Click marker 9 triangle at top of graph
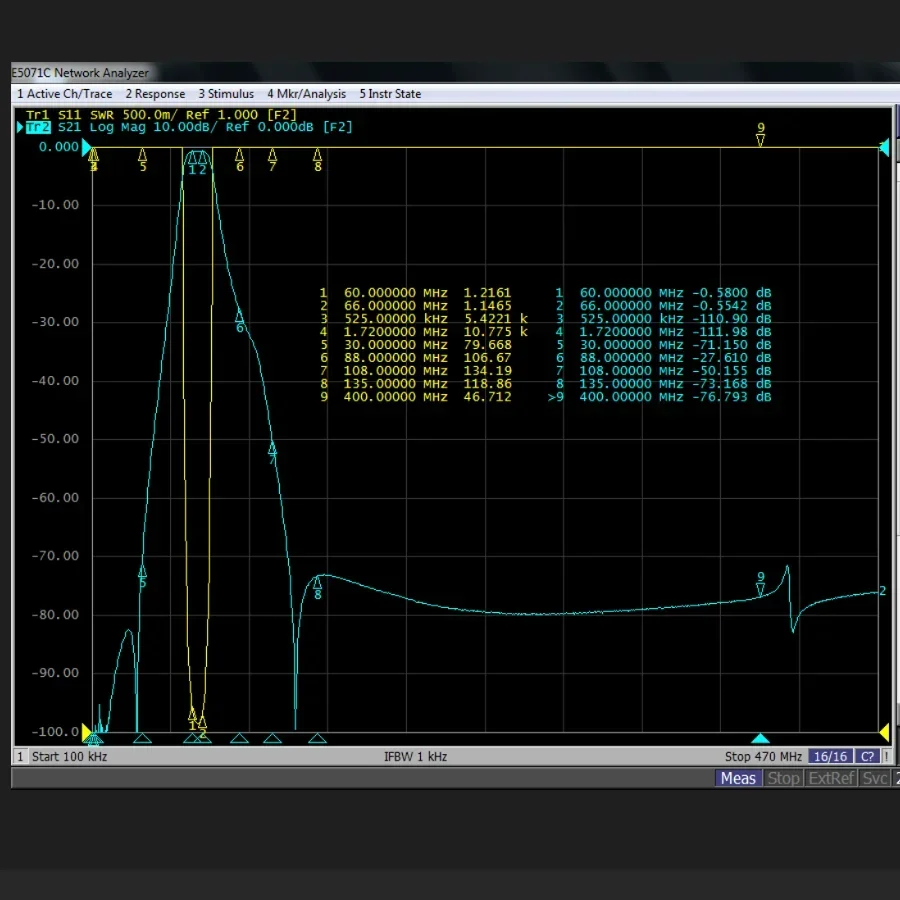This screenshot has width=900, height=900. [761, 139]
